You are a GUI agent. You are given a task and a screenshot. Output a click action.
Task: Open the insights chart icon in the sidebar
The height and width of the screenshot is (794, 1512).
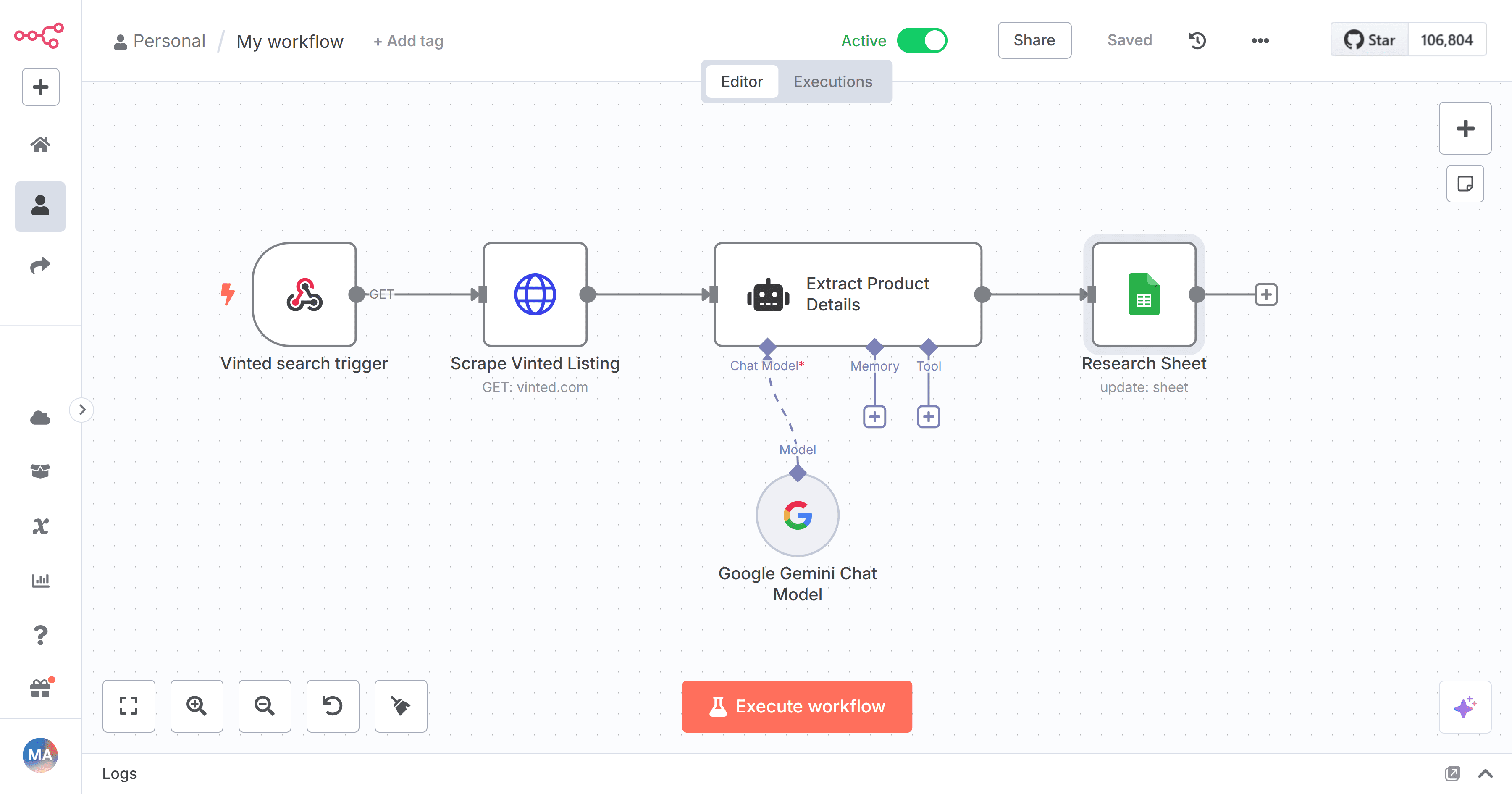click(40, 580)
